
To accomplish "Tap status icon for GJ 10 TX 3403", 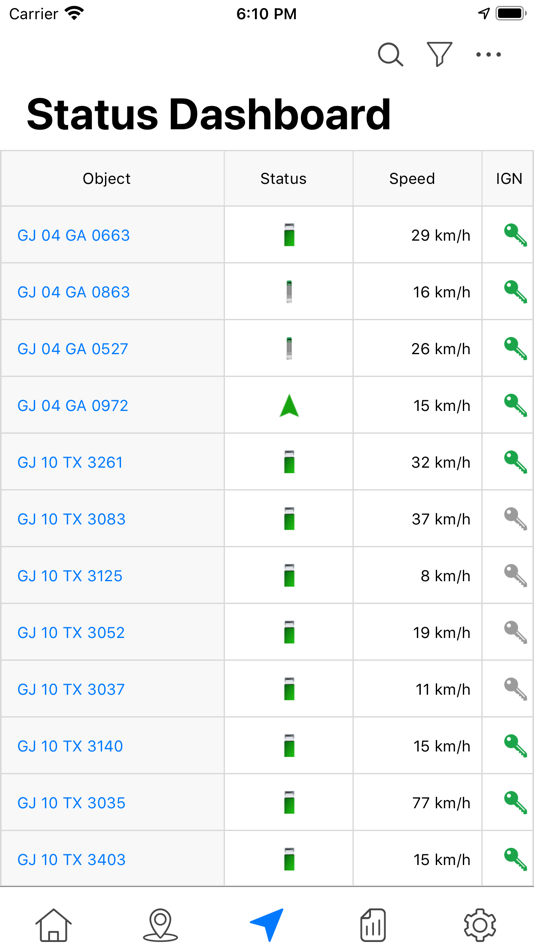I will (x=289, y=860).
